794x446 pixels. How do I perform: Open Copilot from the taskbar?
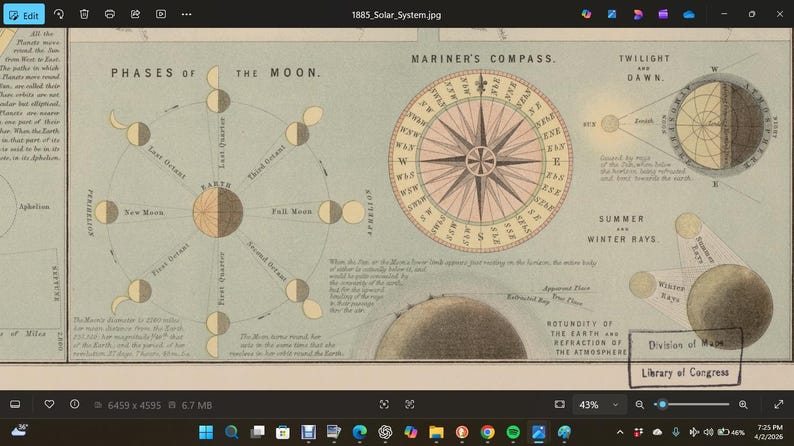(x=411, y=432)
